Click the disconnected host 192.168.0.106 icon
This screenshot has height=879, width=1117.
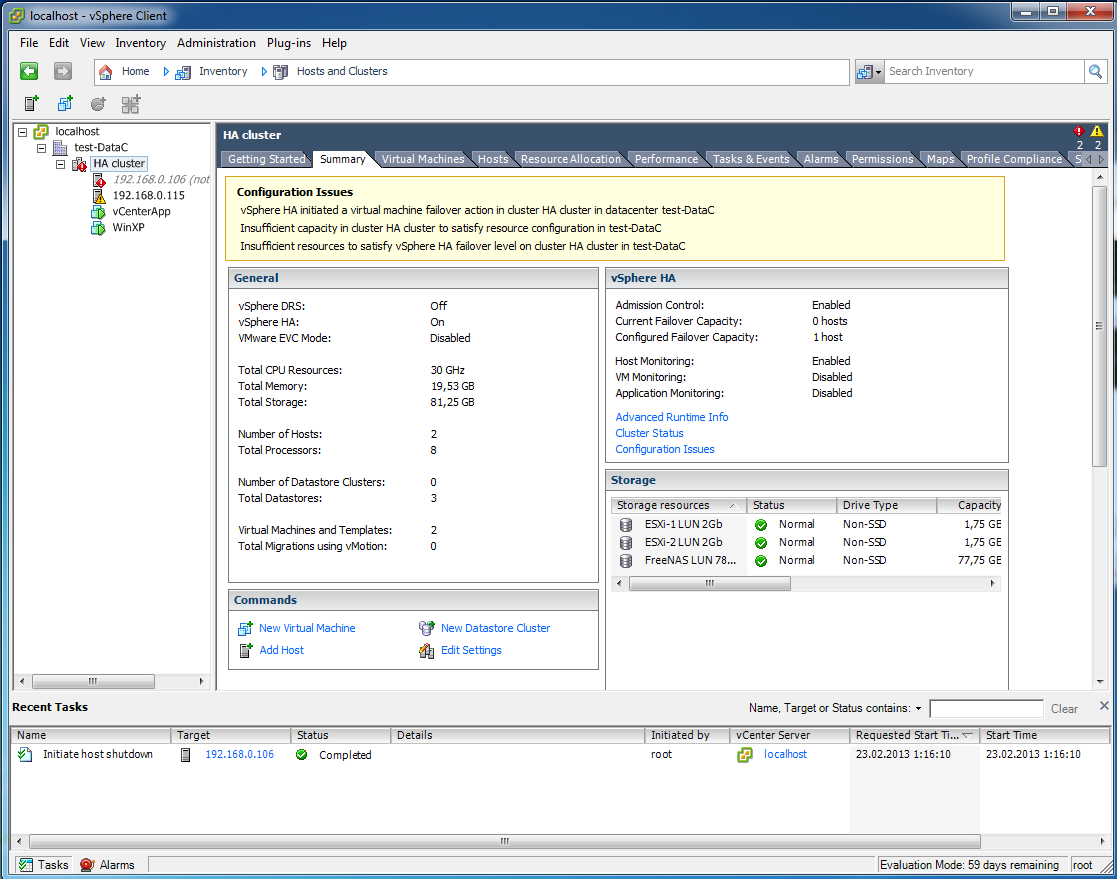[99, 180]
